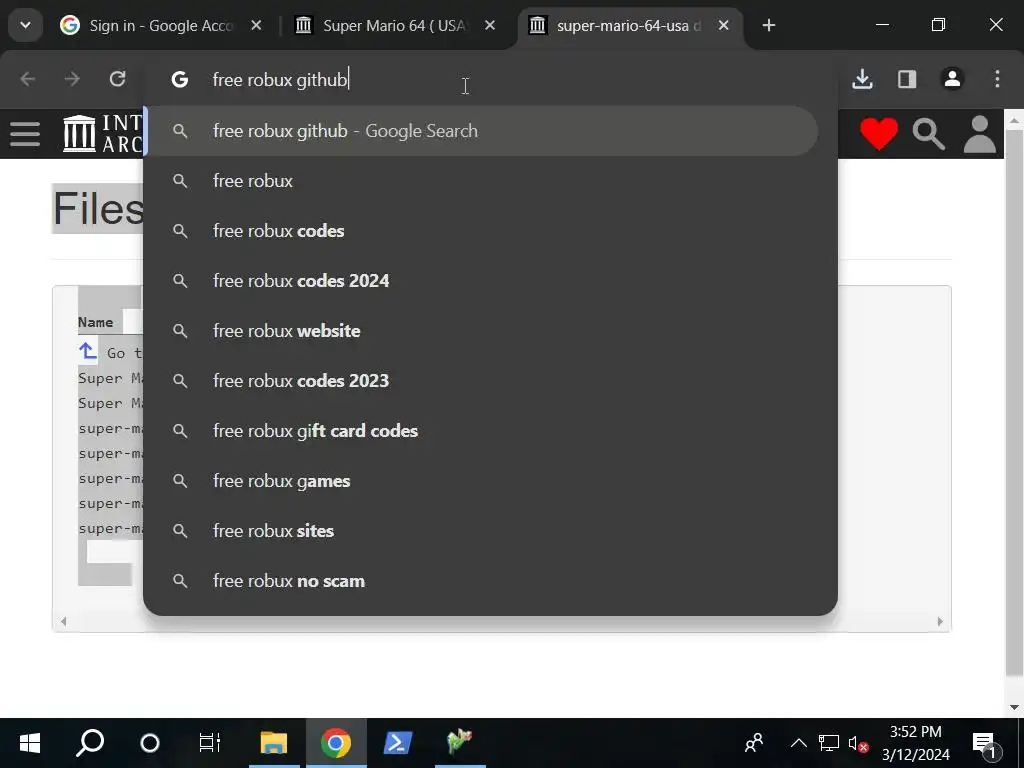The image size is (1024, 768).
Task: Click the muted volume tray icon
Action: (858, 743)
